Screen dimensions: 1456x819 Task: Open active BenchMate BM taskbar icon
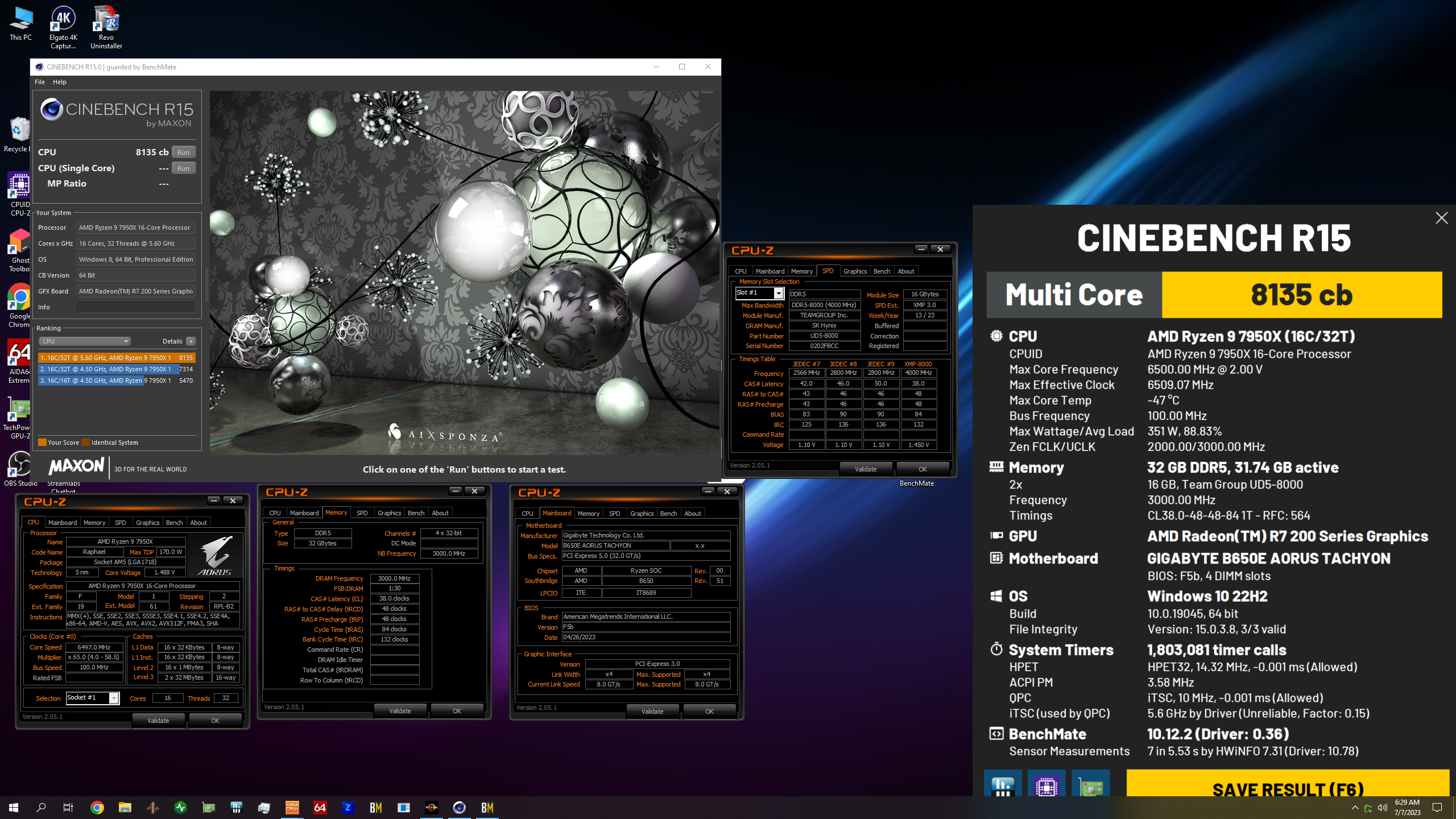click(487, 808)
